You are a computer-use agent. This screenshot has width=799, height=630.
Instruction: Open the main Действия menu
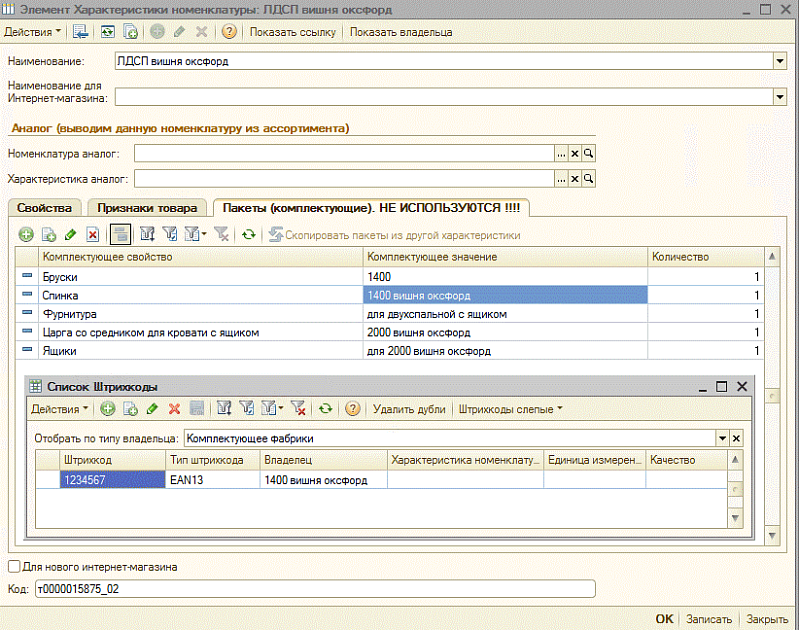point(32,32)
